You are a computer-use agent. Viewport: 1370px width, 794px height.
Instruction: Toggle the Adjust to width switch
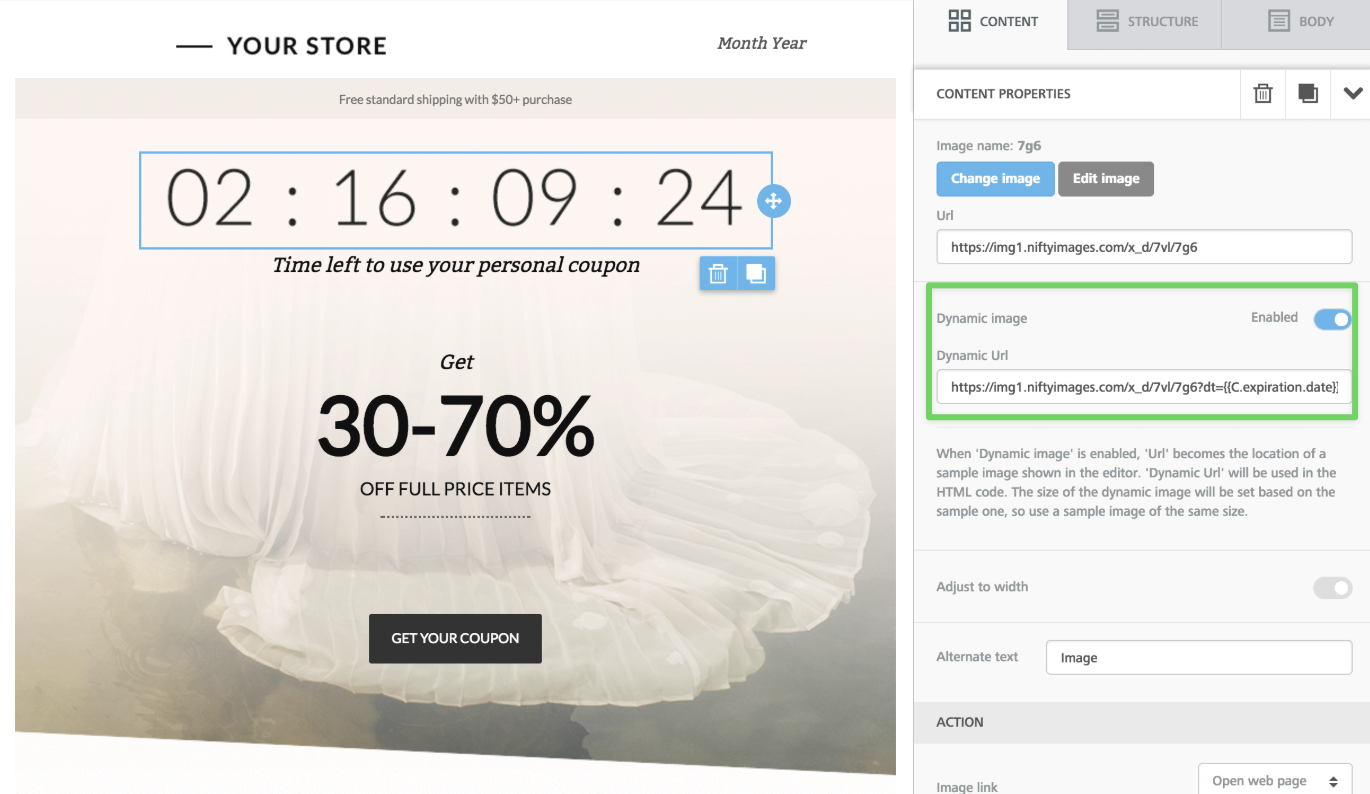point(1332,588)
